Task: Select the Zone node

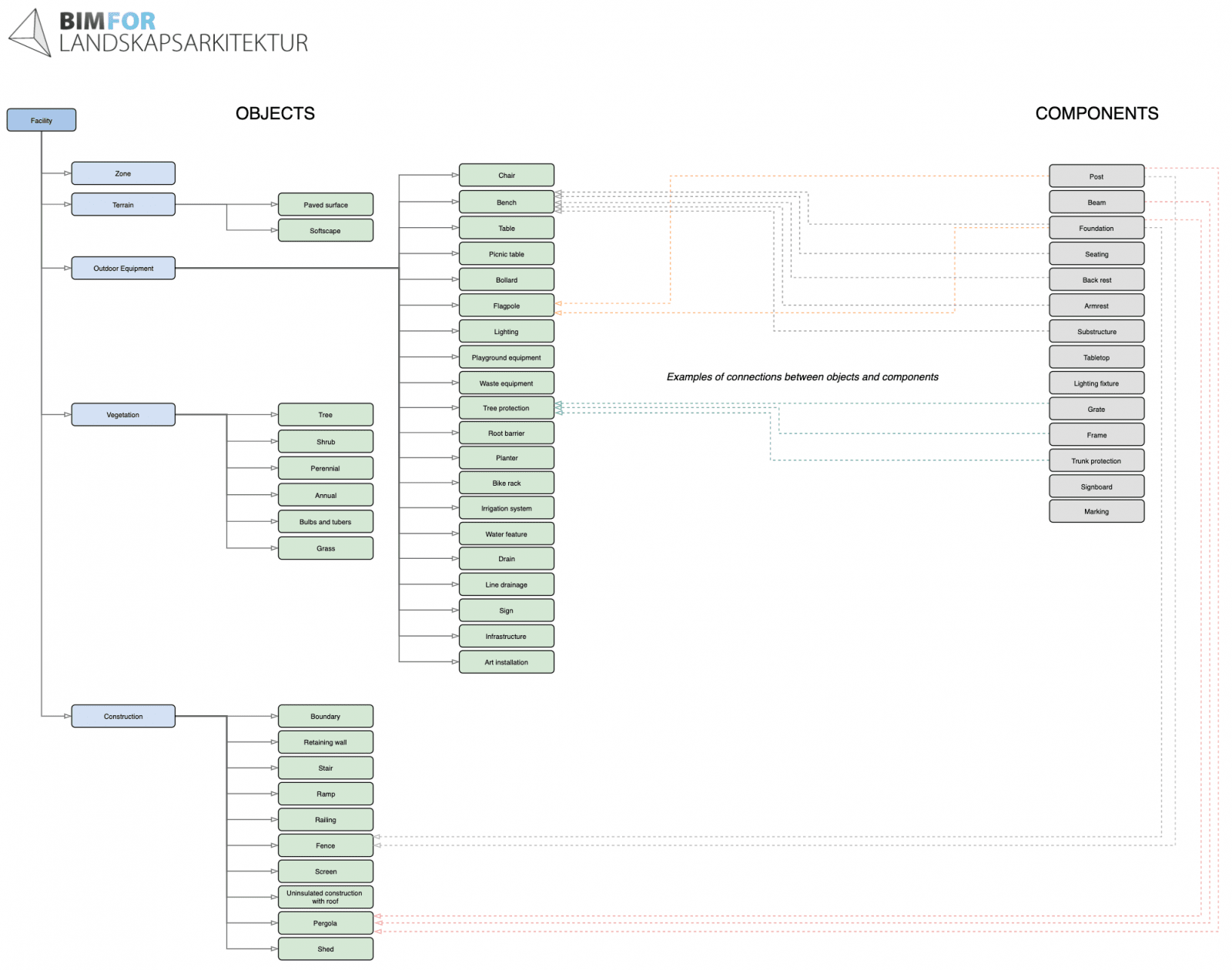Action: click(123, 173)
